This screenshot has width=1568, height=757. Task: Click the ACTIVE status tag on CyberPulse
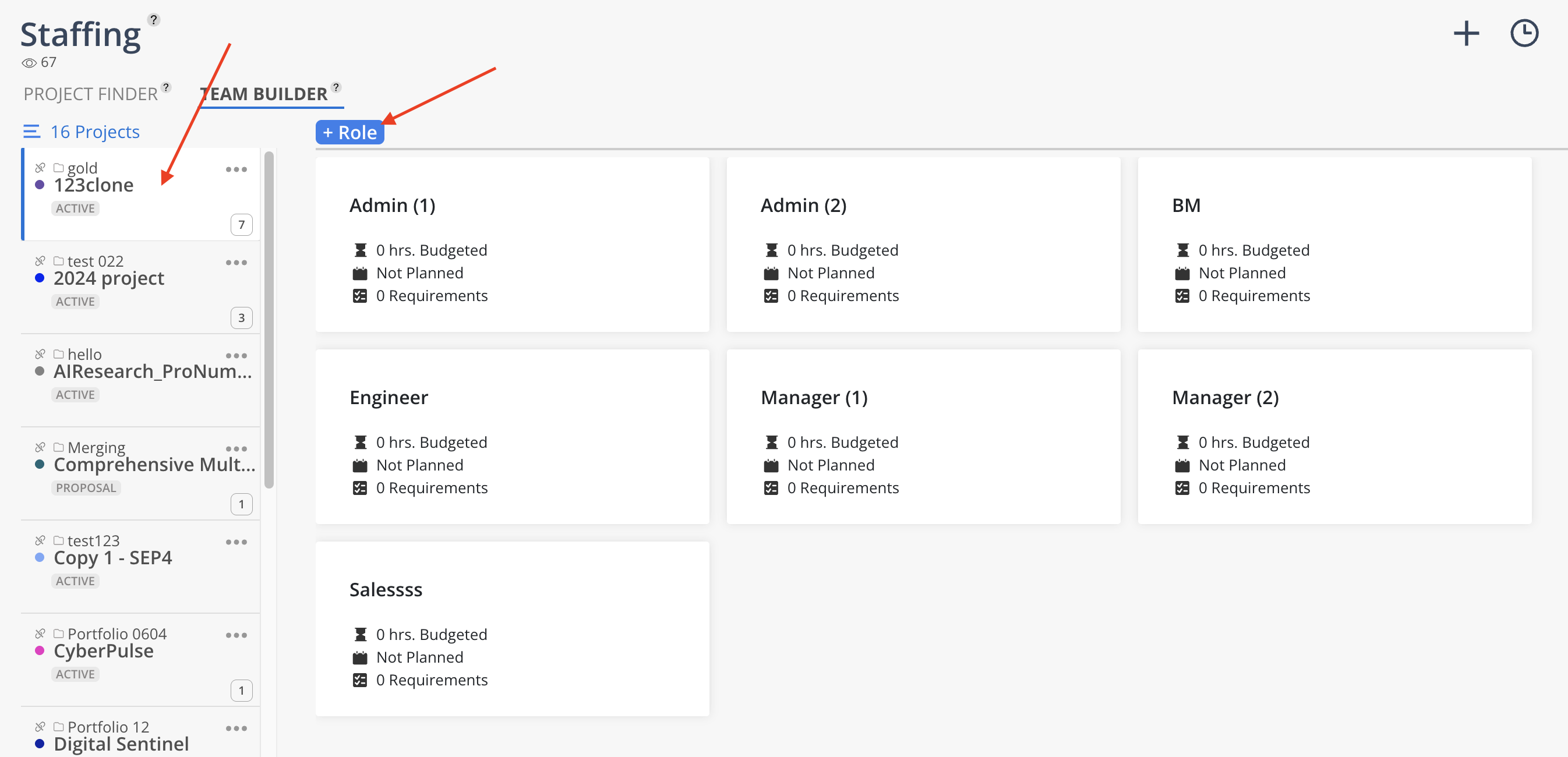76,674
